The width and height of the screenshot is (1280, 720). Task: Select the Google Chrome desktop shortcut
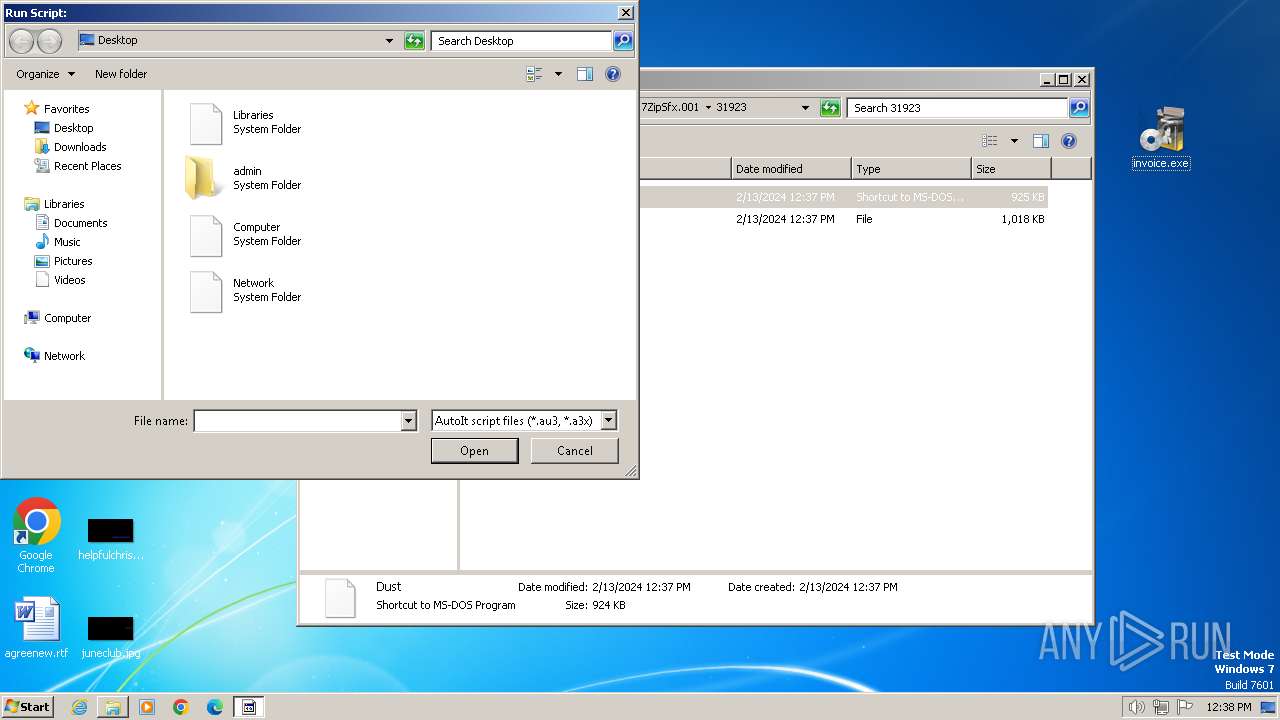[36, 536]
